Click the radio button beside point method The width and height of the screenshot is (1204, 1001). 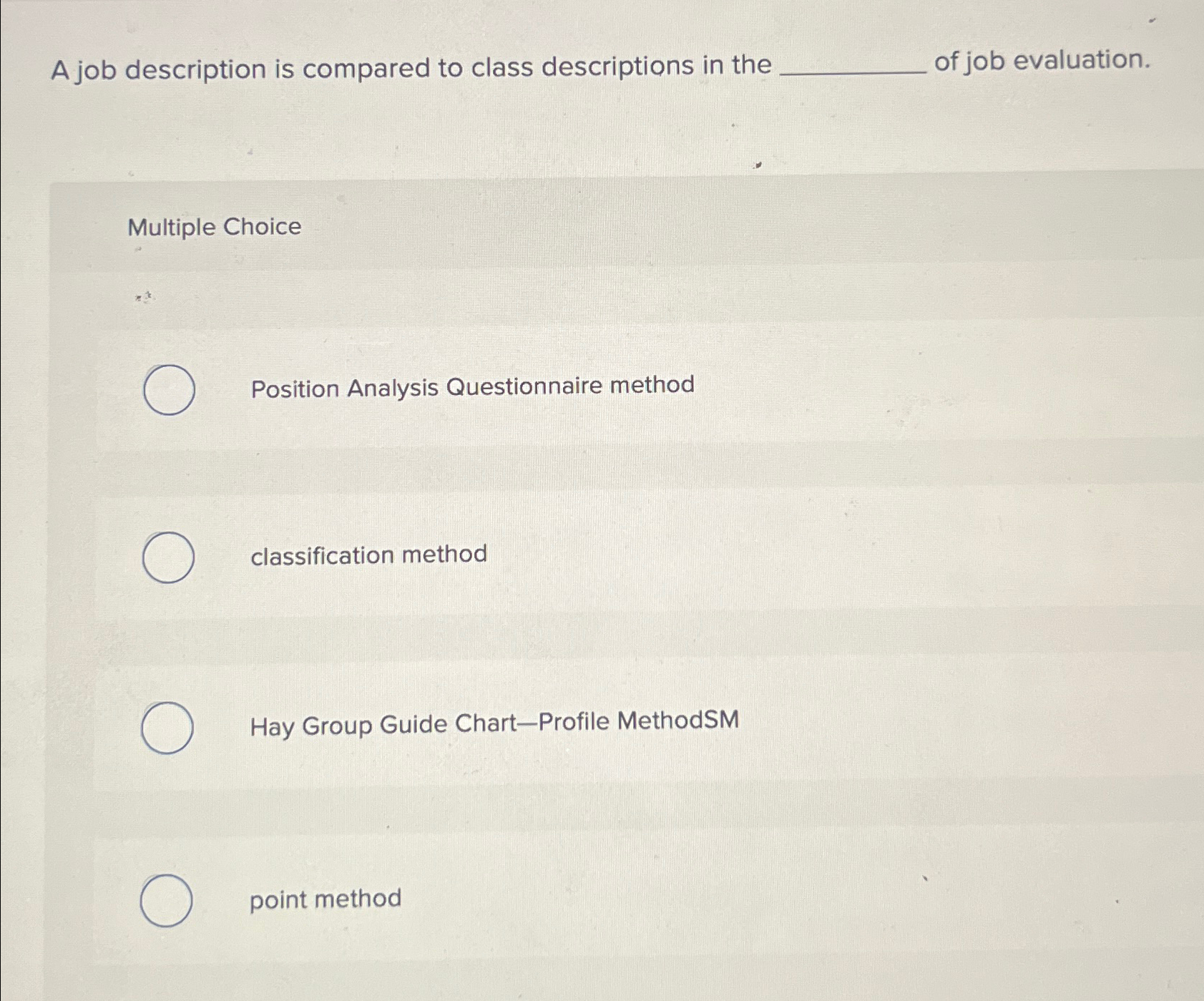tap(169, 900)
